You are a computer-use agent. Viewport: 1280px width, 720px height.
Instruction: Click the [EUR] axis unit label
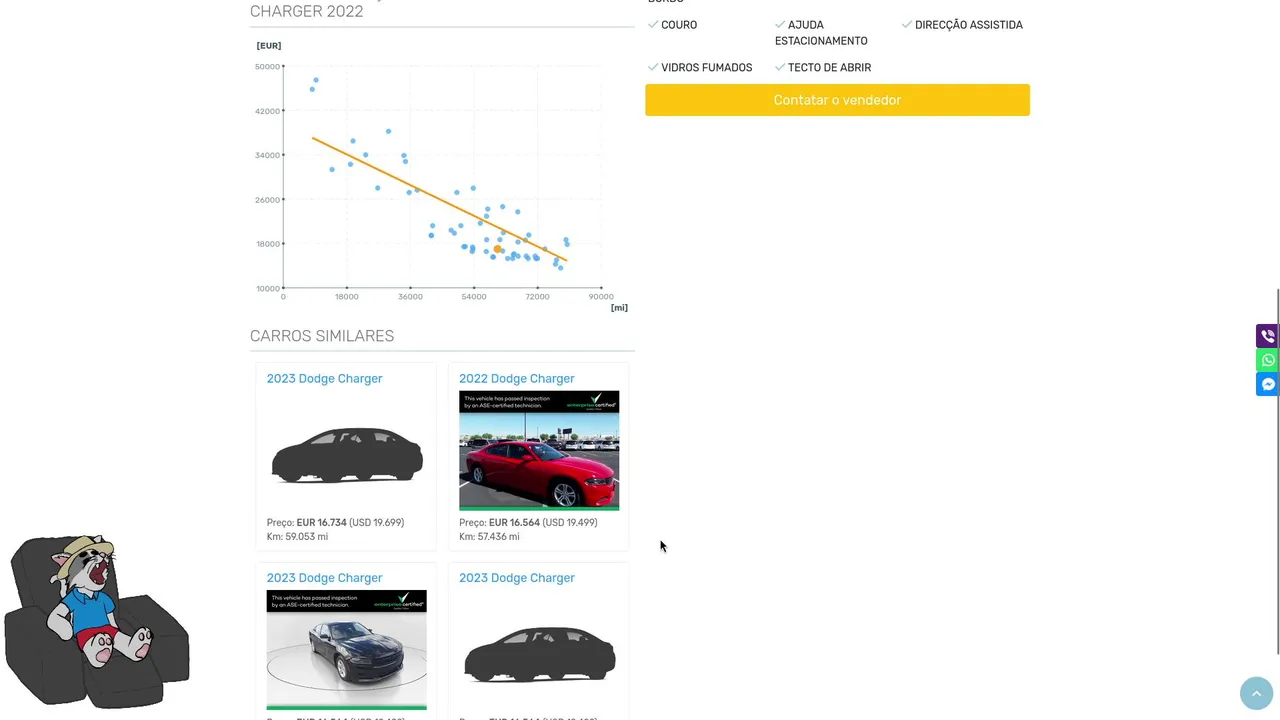coord(269,46)
